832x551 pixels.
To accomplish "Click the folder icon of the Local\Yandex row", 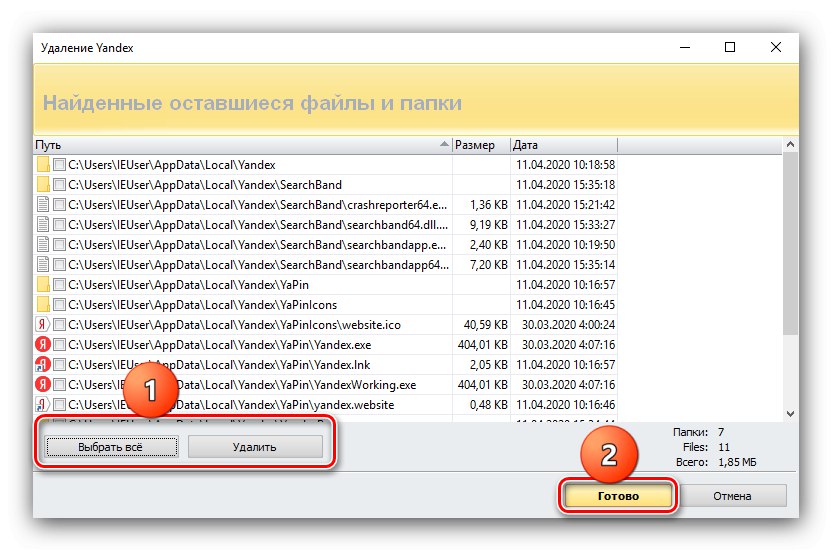I will pyautogui.click(x=44, y=165).
